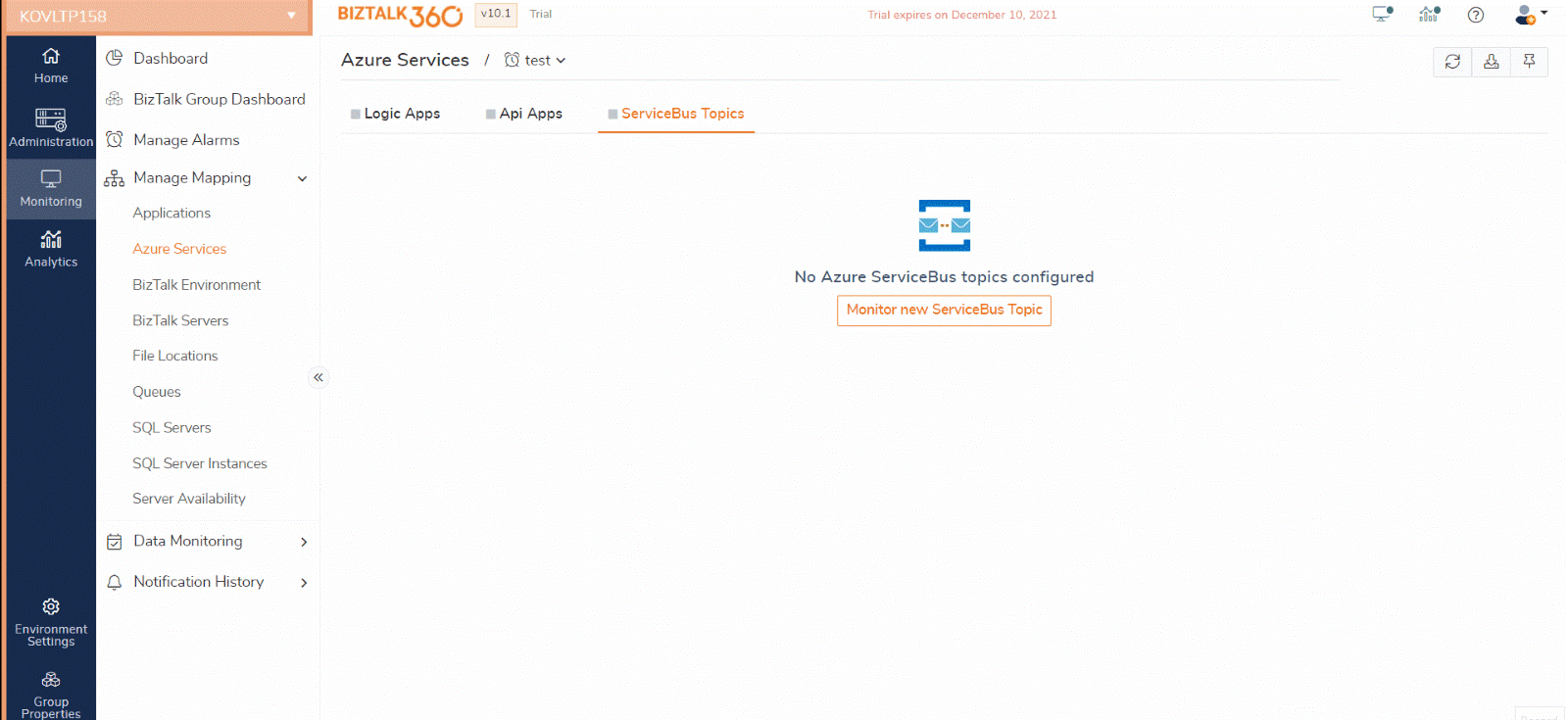Go to Applications mapping
The height and width of the screenshot is (720, 1568).
171,213
